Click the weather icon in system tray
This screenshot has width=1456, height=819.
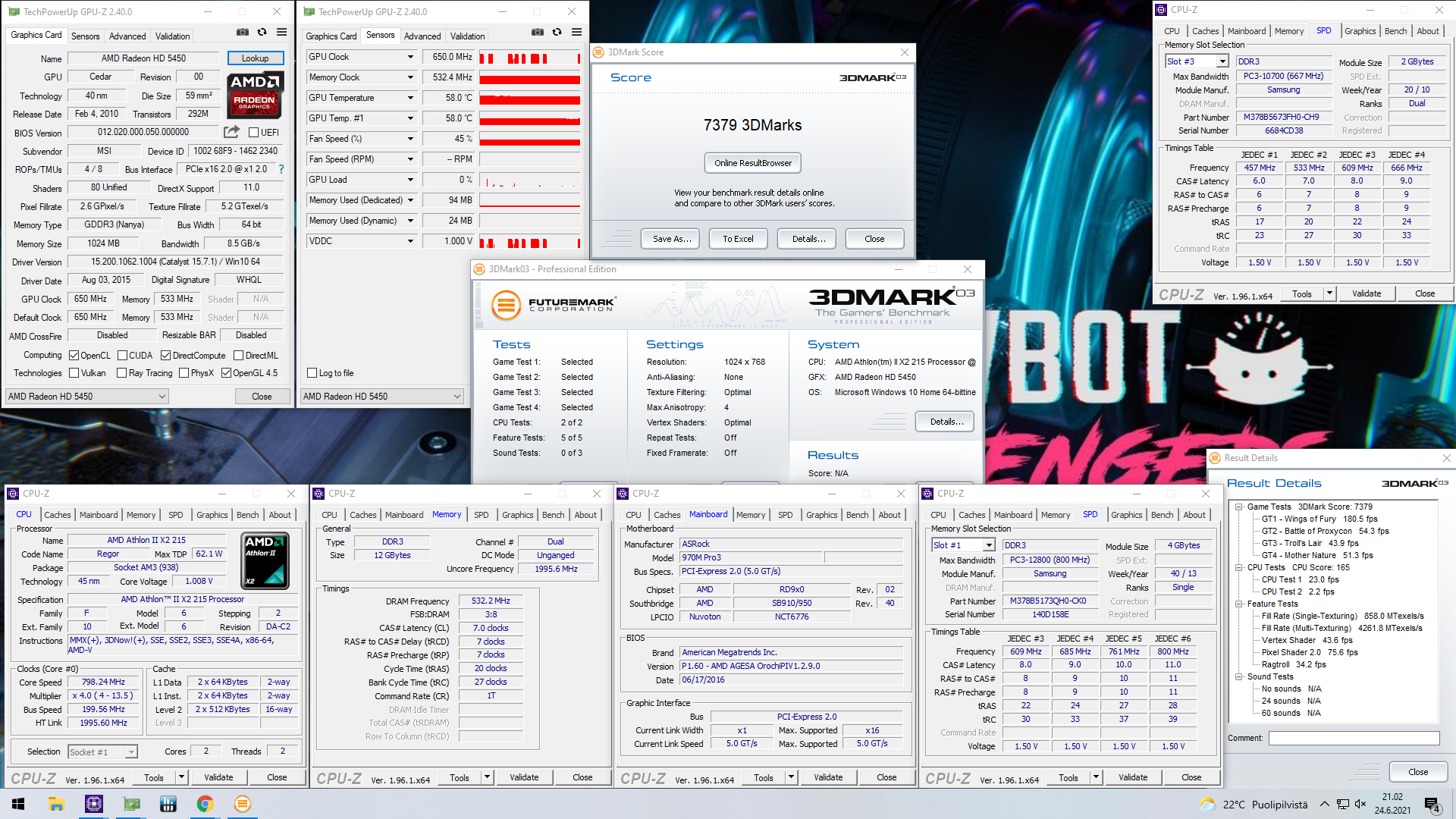click(x=1207, y=805)
